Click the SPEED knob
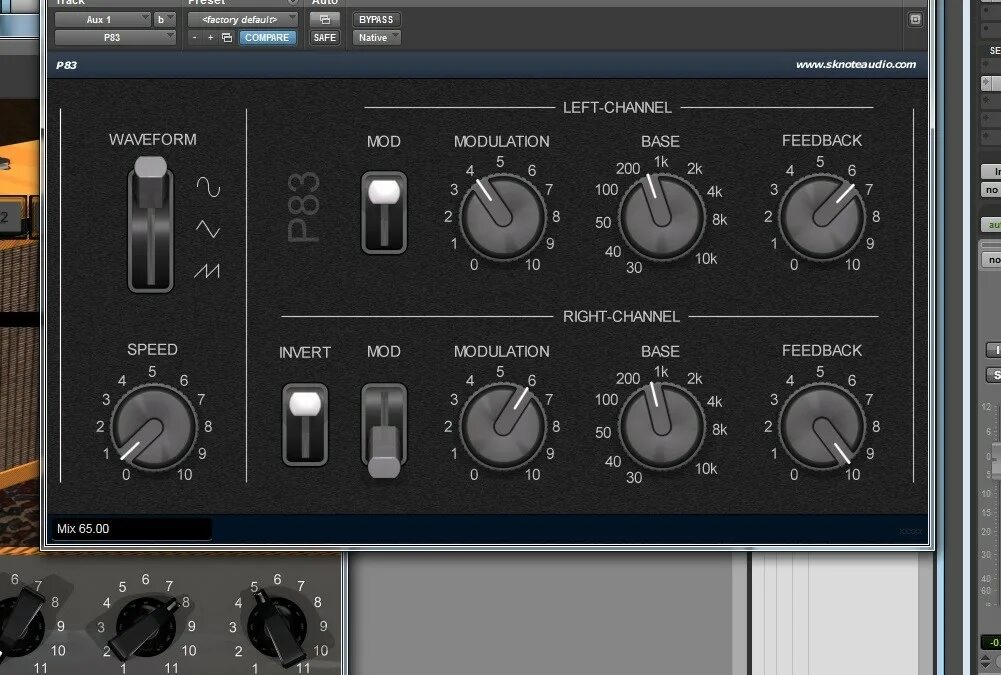 pos(153,428)
